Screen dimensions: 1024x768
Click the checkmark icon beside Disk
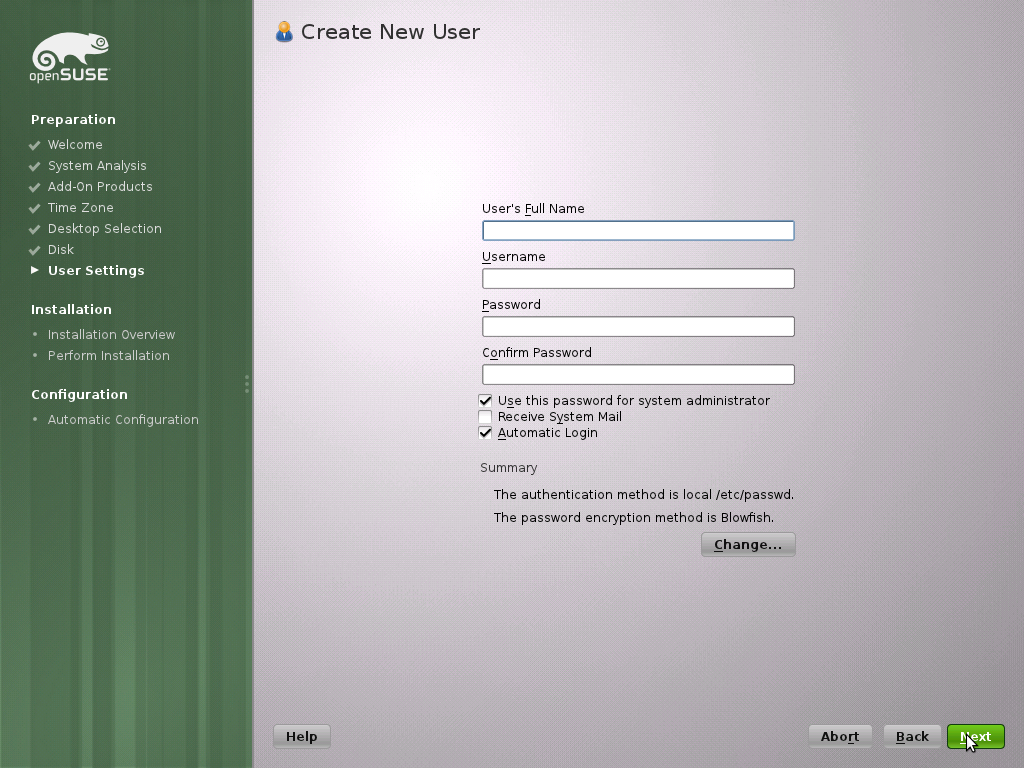coord(35,250)
